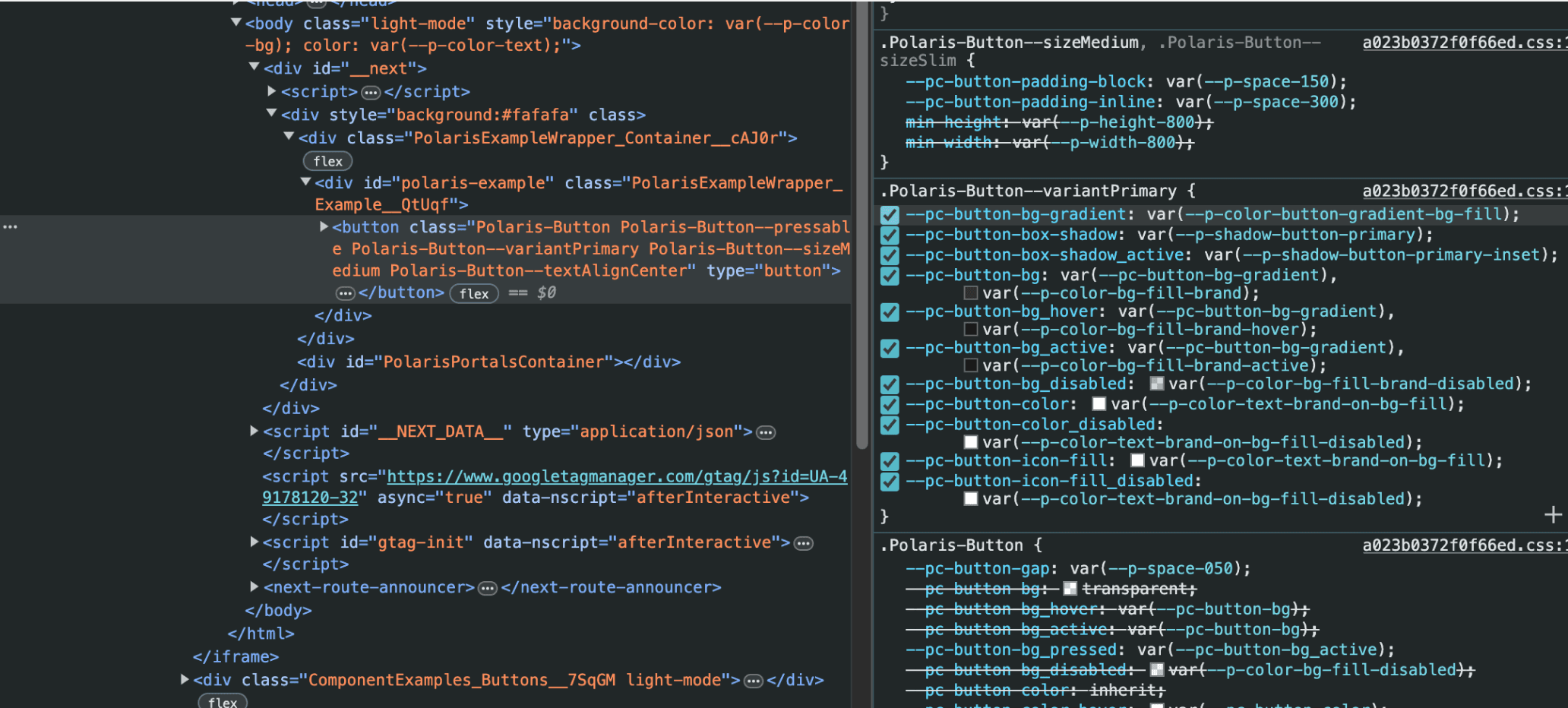Image resolution: width=1568 pixels, height=708 pixels.
Task: Open swatch for --p-color-bg-fill-brand-disabled in variantPrimary
Action: click(x=1157, y=384)
